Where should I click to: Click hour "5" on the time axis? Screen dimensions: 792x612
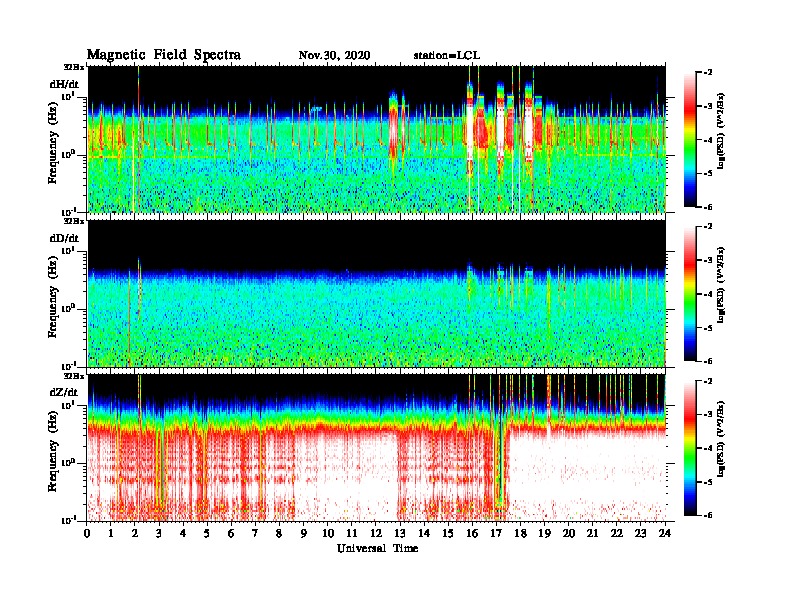[207, 533]
